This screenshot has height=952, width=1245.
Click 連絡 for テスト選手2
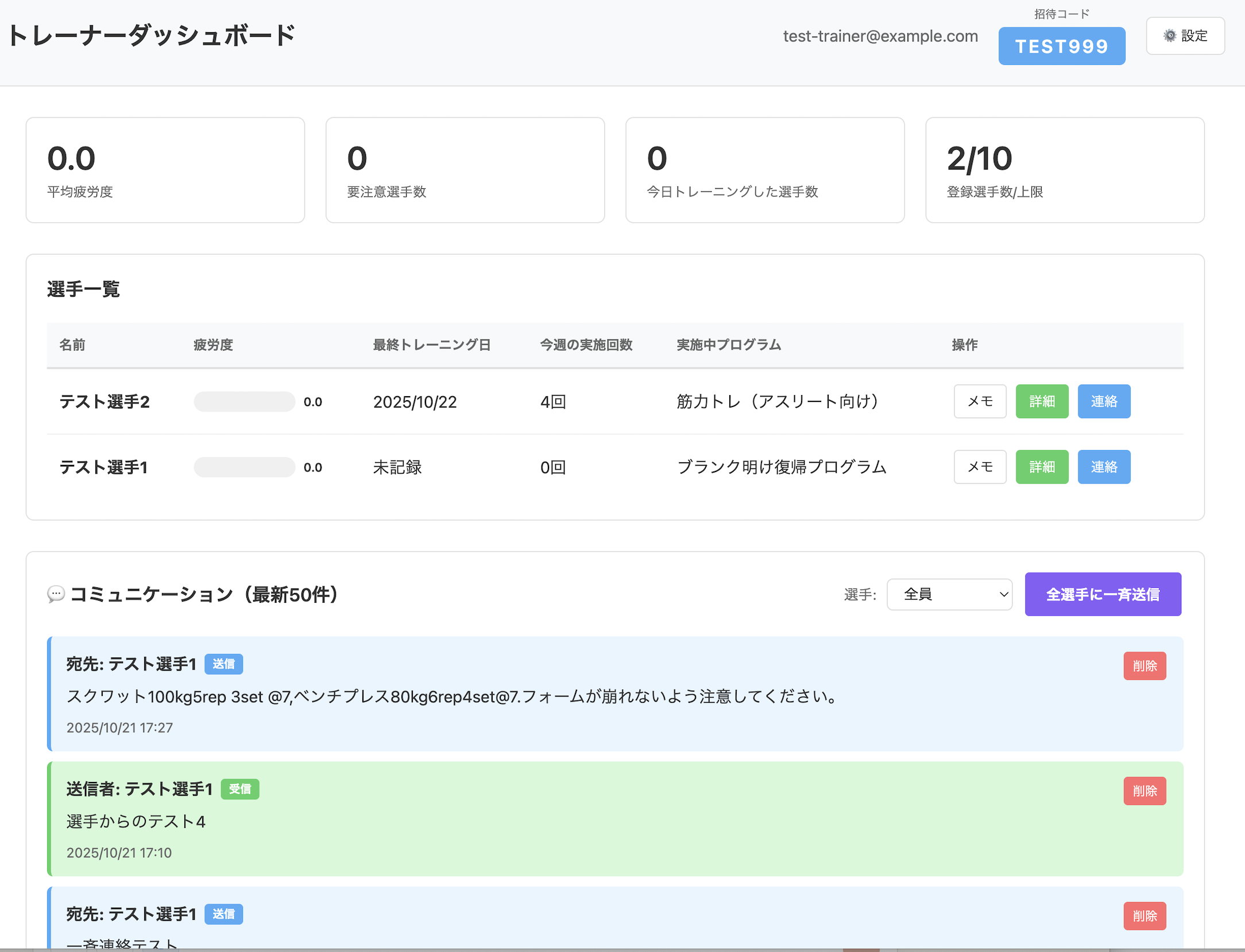1103,401
